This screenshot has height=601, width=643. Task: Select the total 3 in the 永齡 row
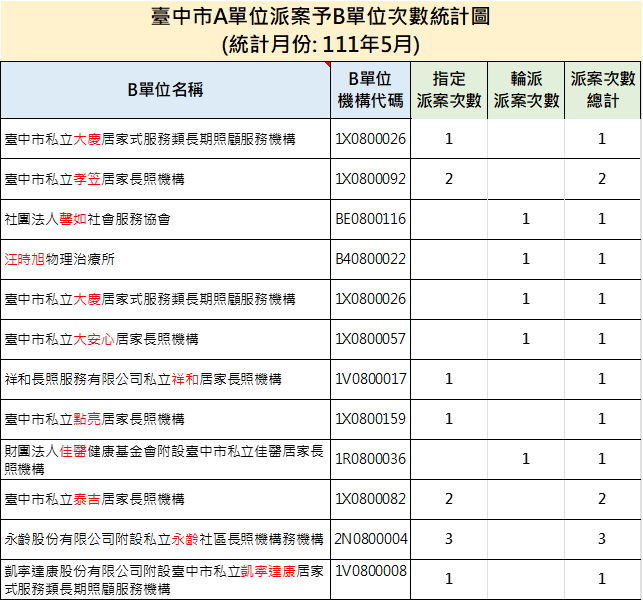pos(602,539)
